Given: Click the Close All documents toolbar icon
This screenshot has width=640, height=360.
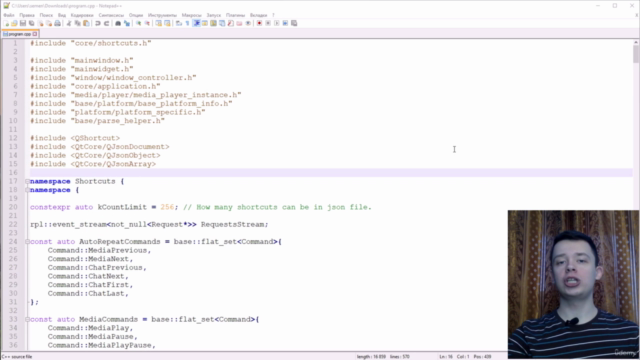Looking at the screenshot, I should point(49,23).
